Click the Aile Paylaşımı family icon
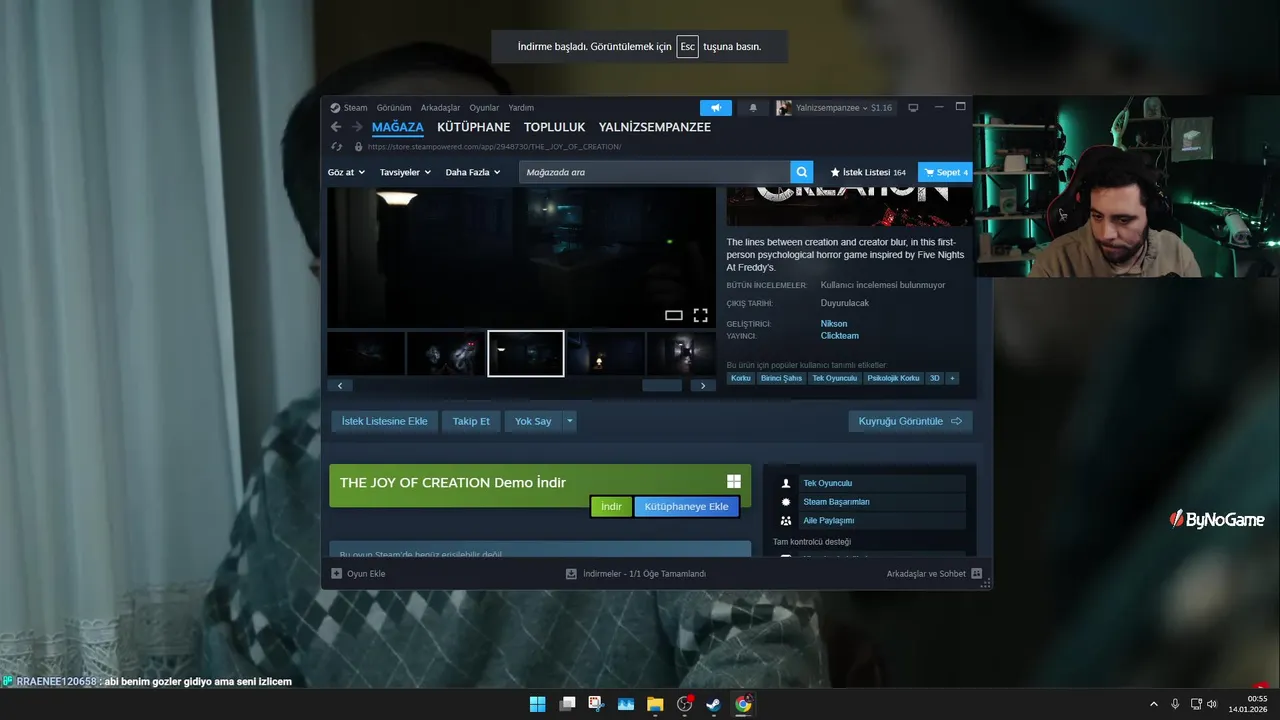The width and height of the screenshot is (1280, 720). [x=786, y=521]
